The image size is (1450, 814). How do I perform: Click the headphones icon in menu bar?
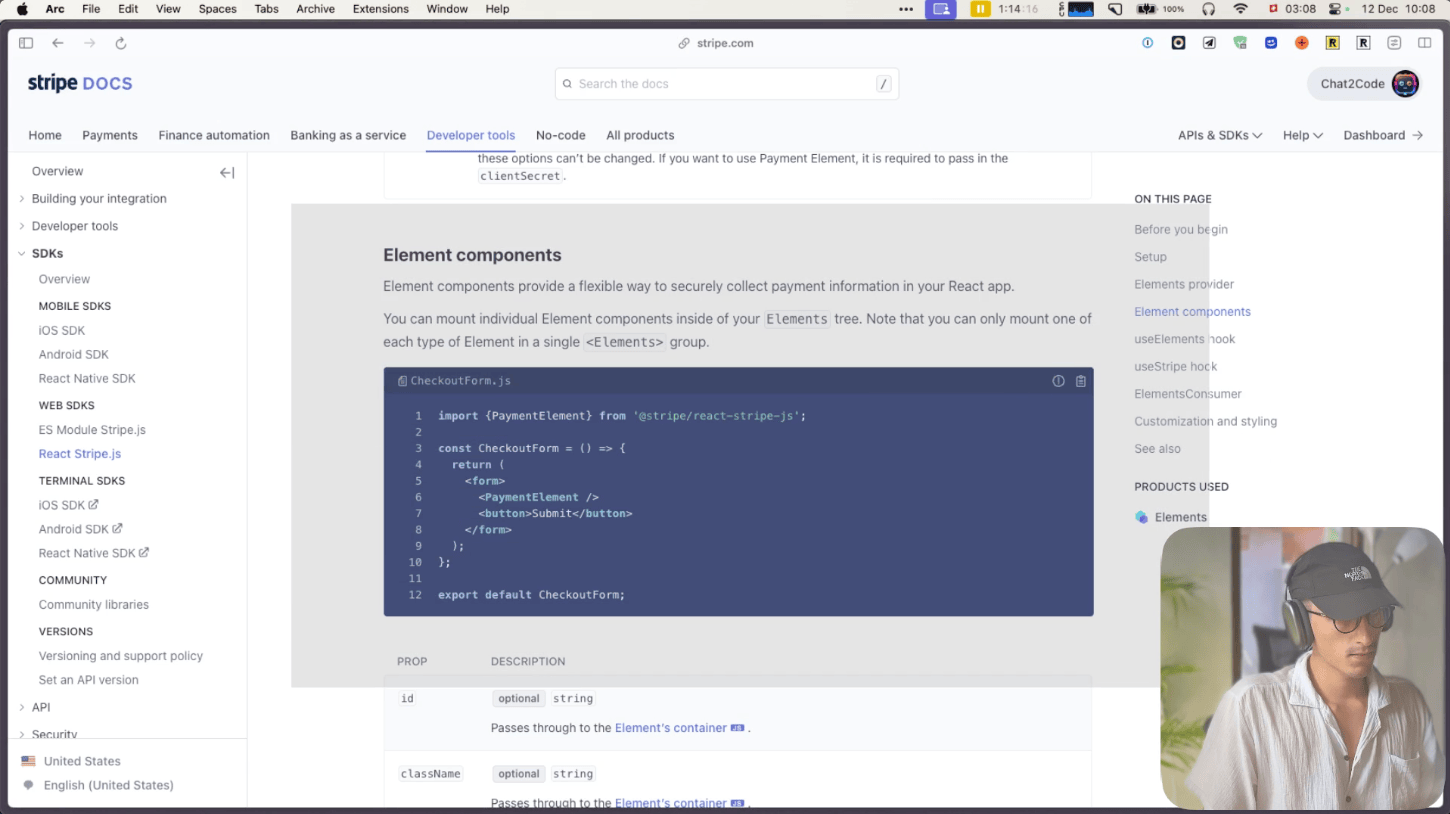pos(1208,9)
